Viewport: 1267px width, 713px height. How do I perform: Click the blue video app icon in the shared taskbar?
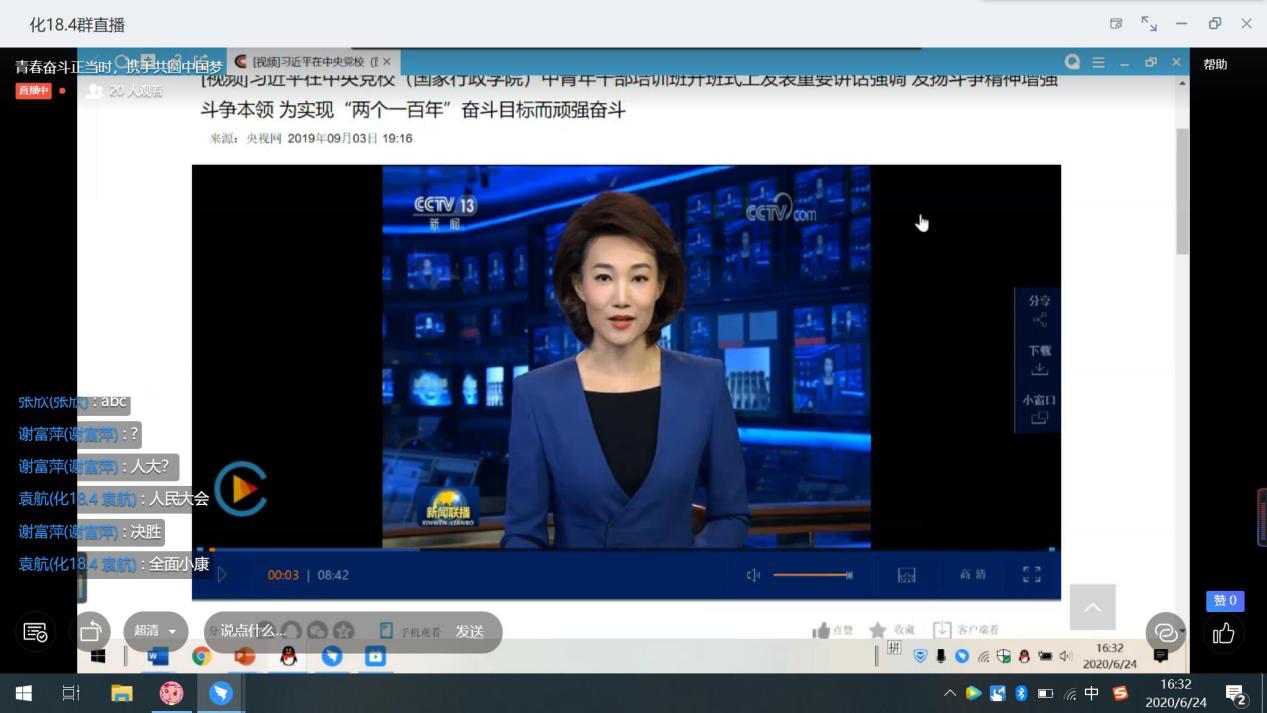pyautogui.click(x=375, y=656)
